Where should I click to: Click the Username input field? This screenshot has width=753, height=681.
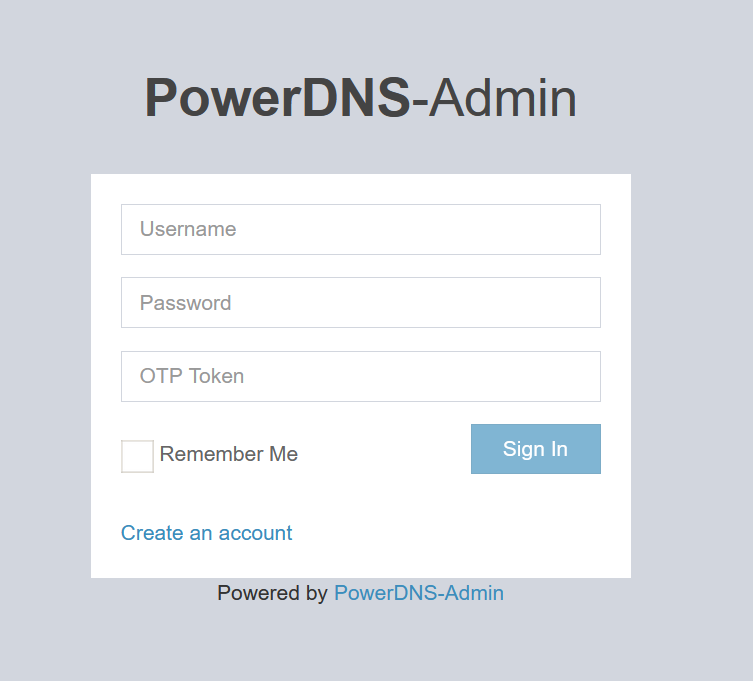point(361,230)
